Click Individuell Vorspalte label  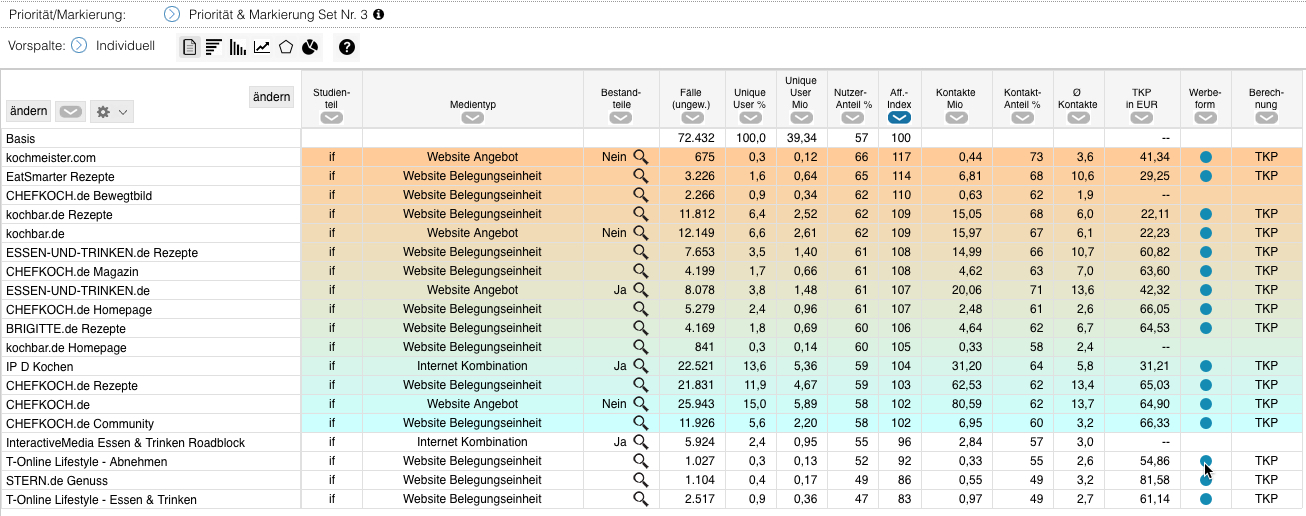pyautogui.click(x=125, y=45)
